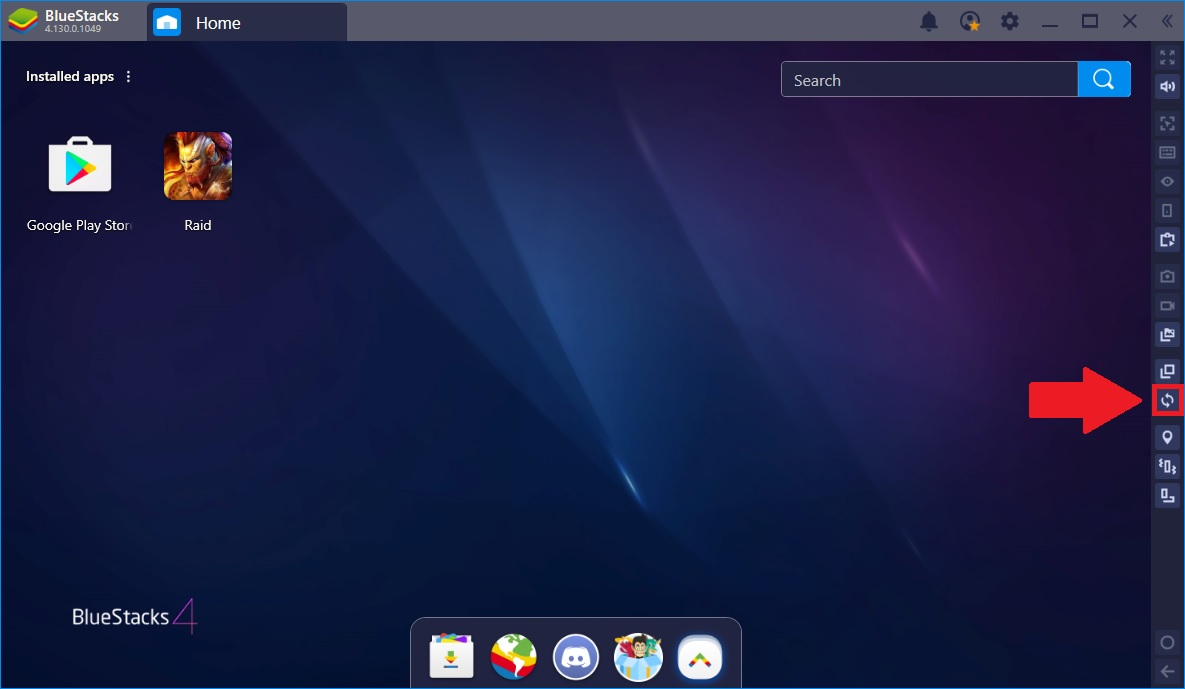Open the account profile icon
The image size is (1185, 689).
(x=970, y=21)
